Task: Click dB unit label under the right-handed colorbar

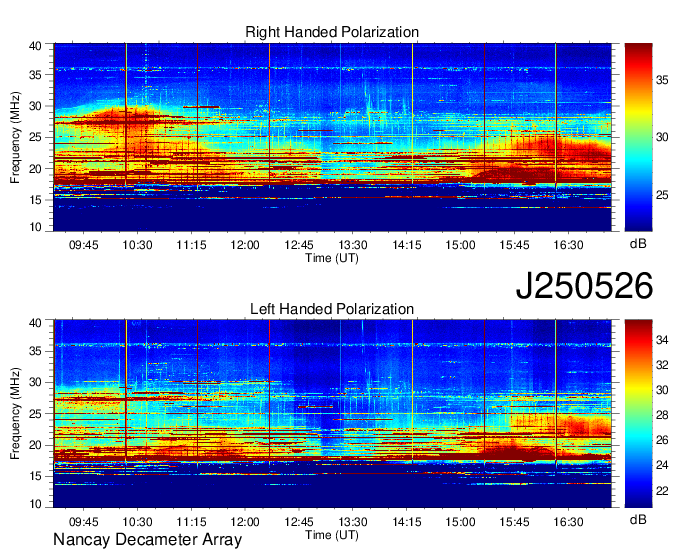Action: pos(638,243)
